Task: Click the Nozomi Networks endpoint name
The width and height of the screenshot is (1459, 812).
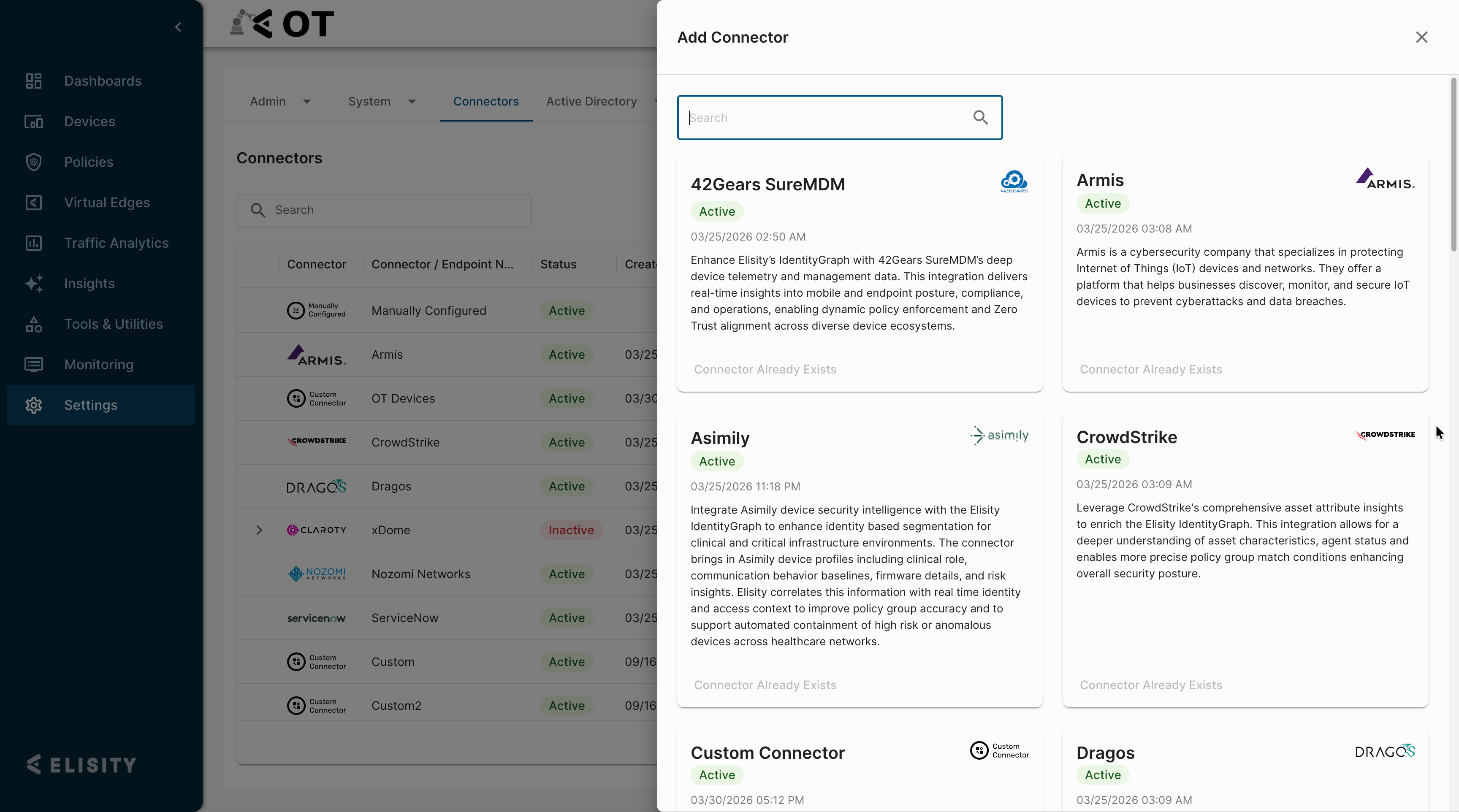Action: click(x=420, y=574)
